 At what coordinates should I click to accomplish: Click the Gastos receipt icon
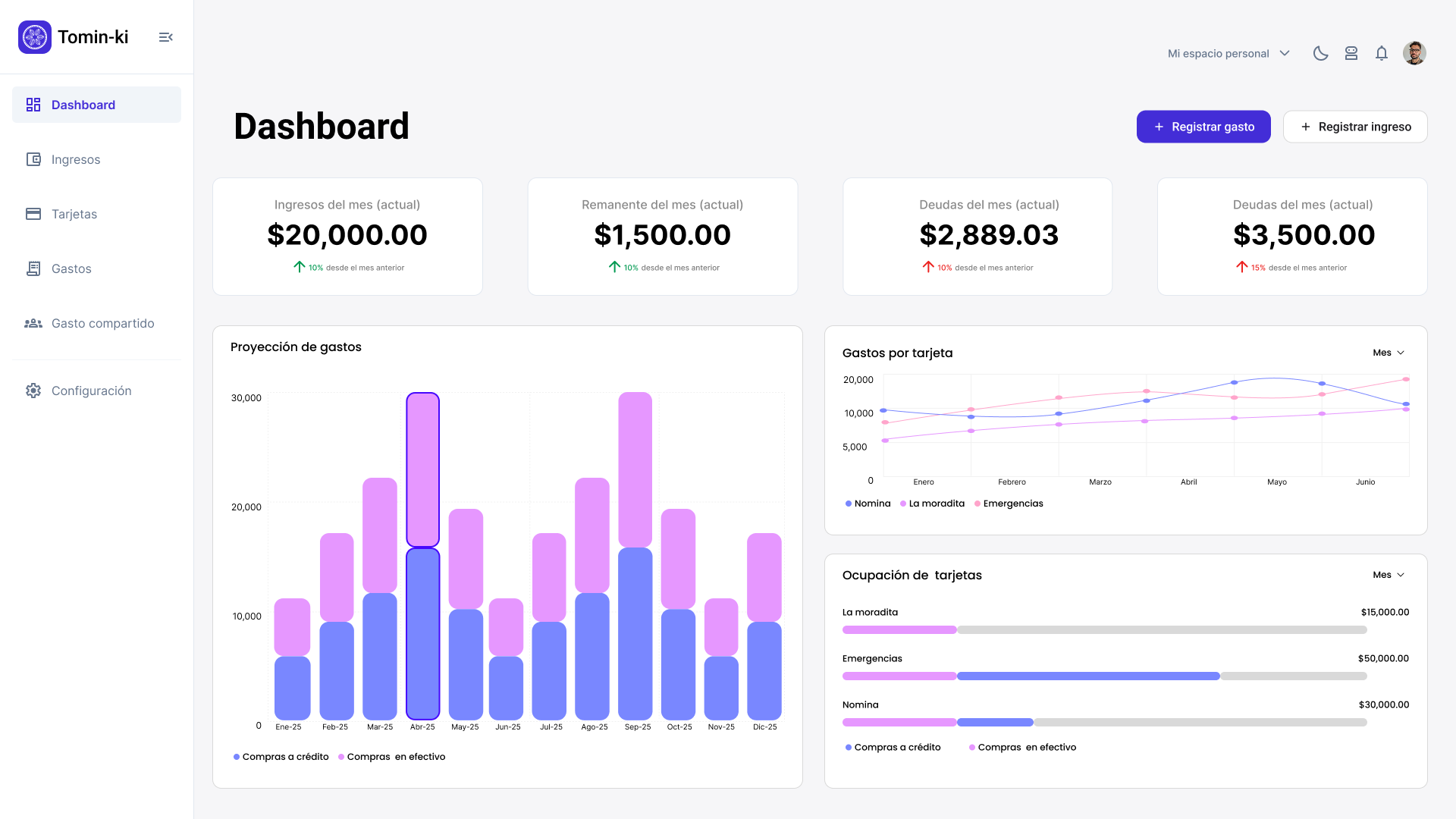point(33,268)
